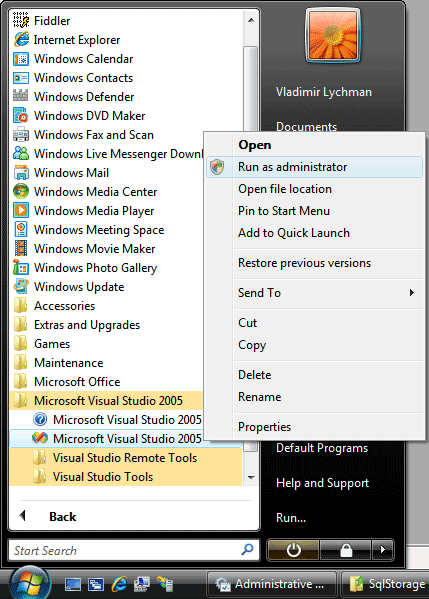Click the shield icon beside Run as administrator
Image resolution: width=429 pixels, height=599 pixels.
pos(217,167)
